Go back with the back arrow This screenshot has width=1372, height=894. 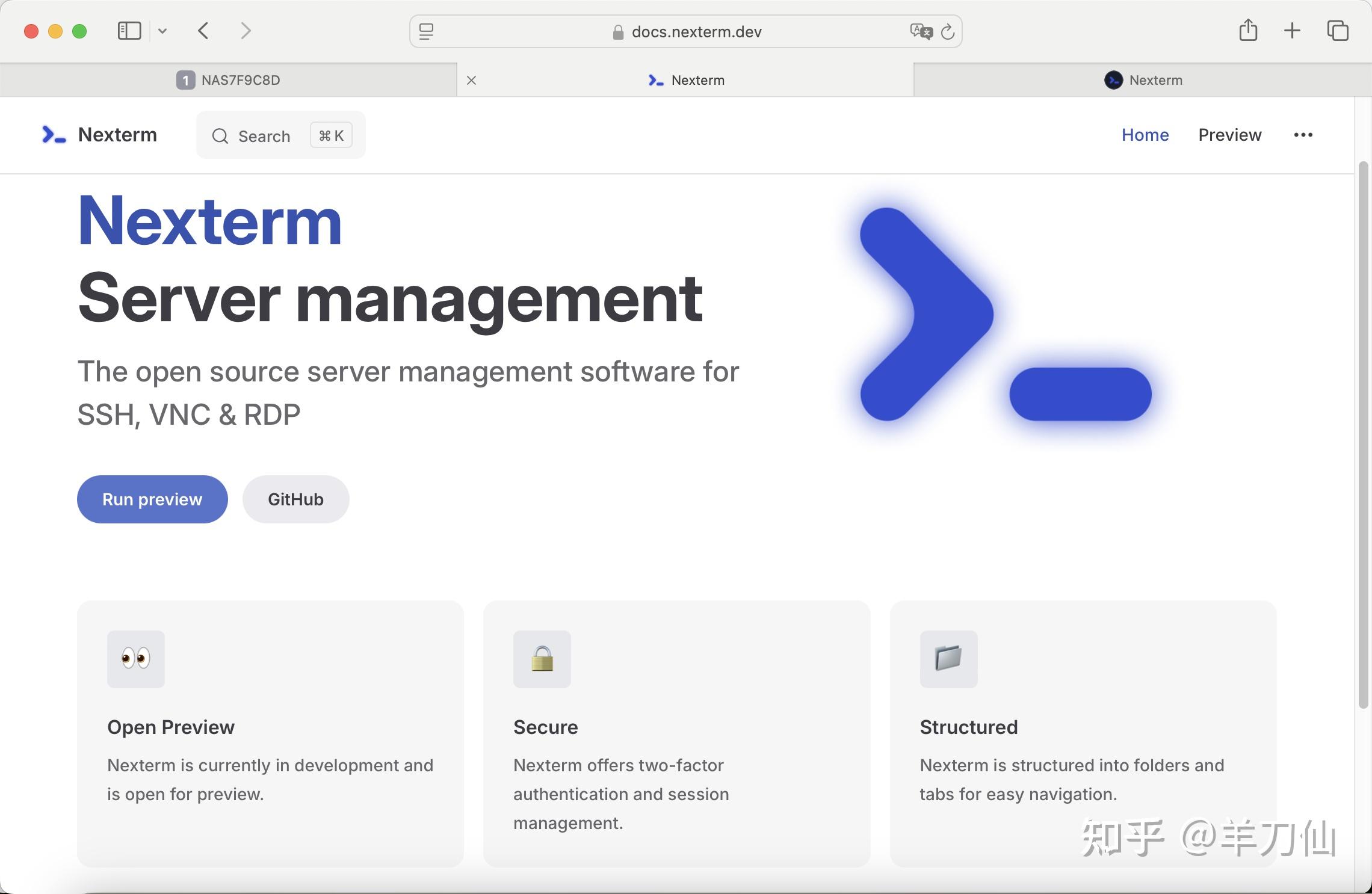coord(203,31)
